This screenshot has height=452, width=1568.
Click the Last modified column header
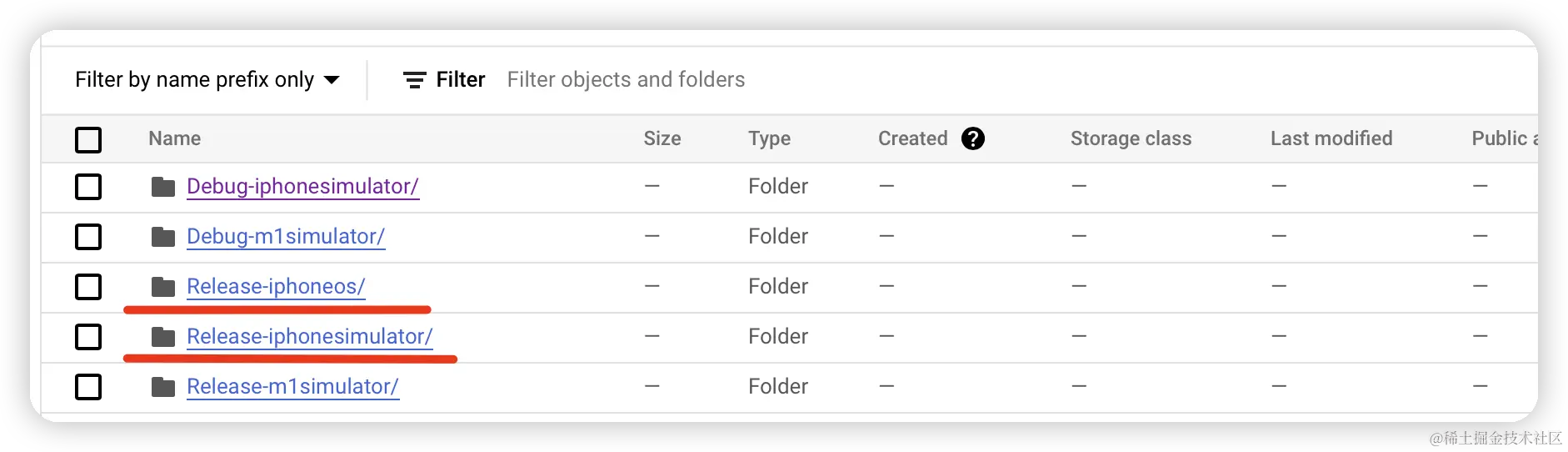point(1331,138)
